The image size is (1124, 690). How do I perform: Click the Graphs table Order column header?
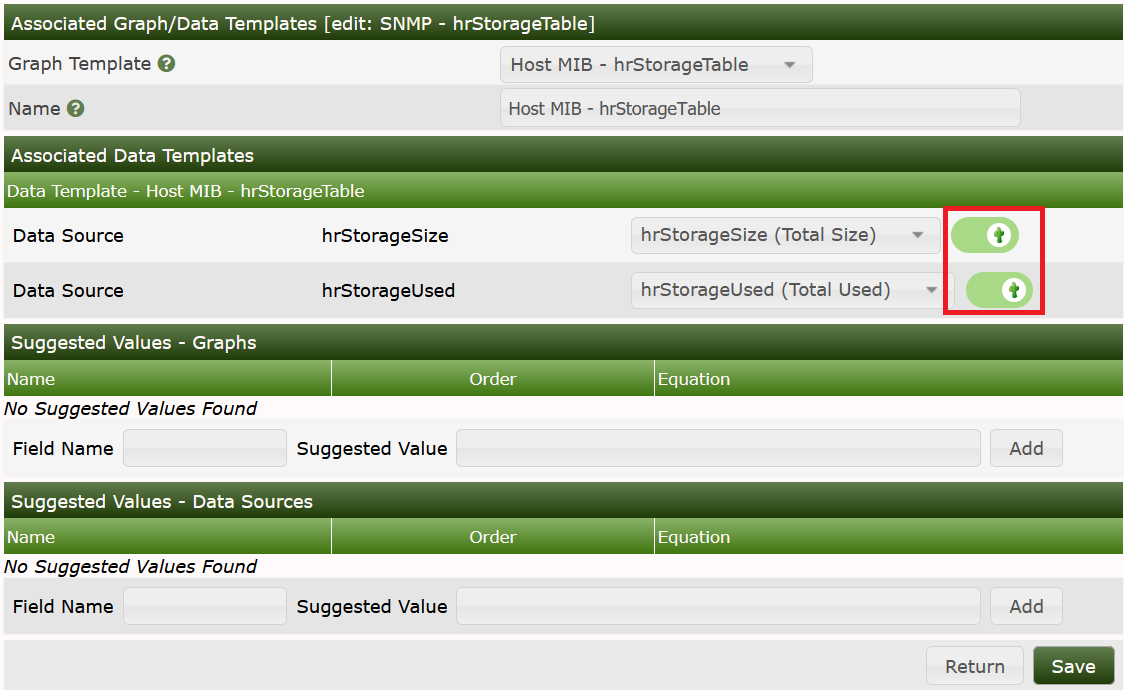(x=492, y=379)
